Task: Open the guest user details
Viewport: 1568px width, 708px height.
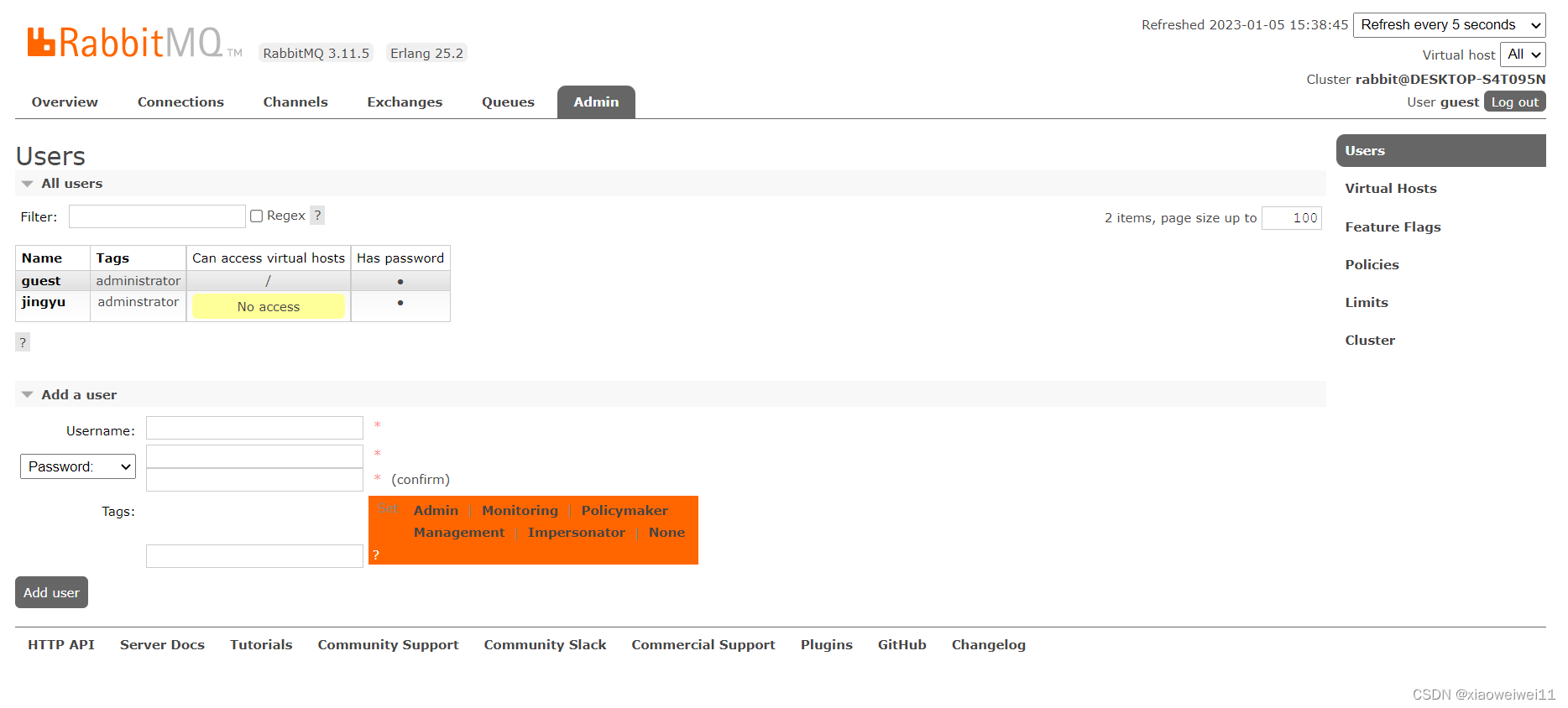Action: (x=41, y=281)
